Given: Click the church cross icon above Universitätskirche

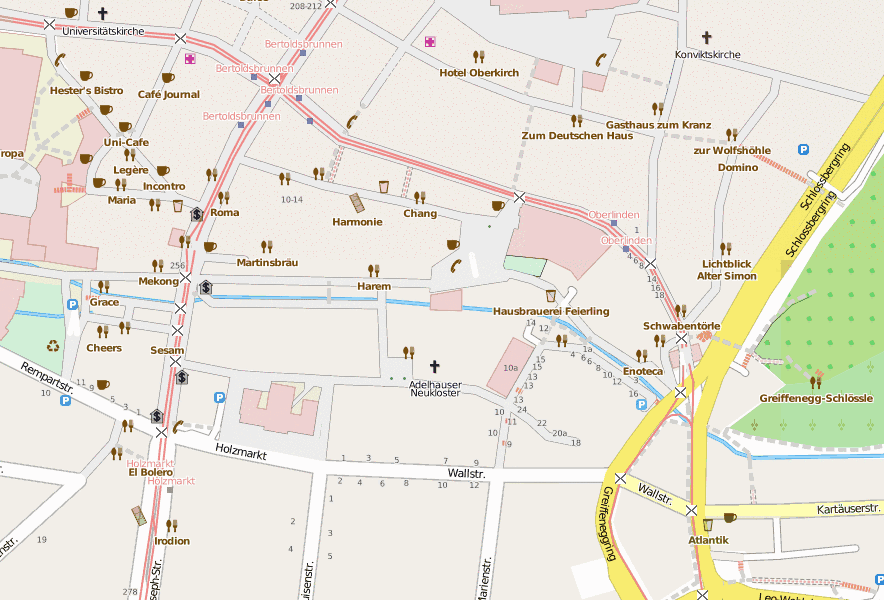Looking at the screenshot, I should pos(103,14).
